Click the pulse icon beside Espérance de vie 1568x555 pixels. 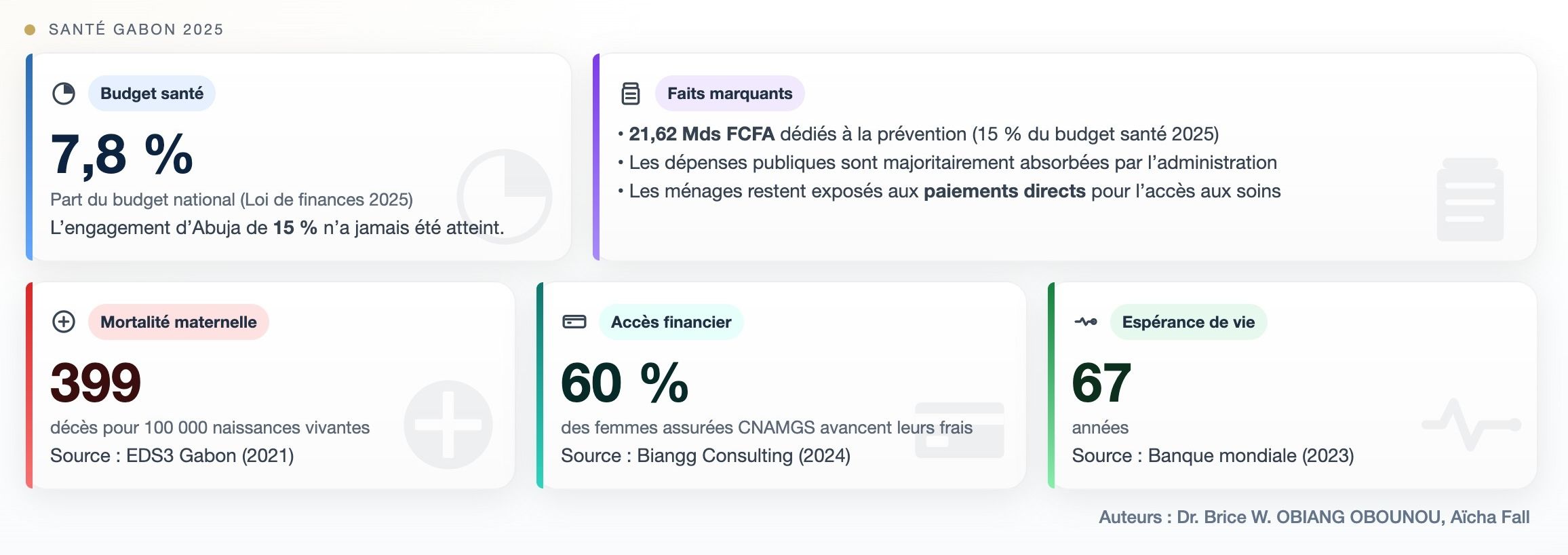click(x=1086, y=322)
